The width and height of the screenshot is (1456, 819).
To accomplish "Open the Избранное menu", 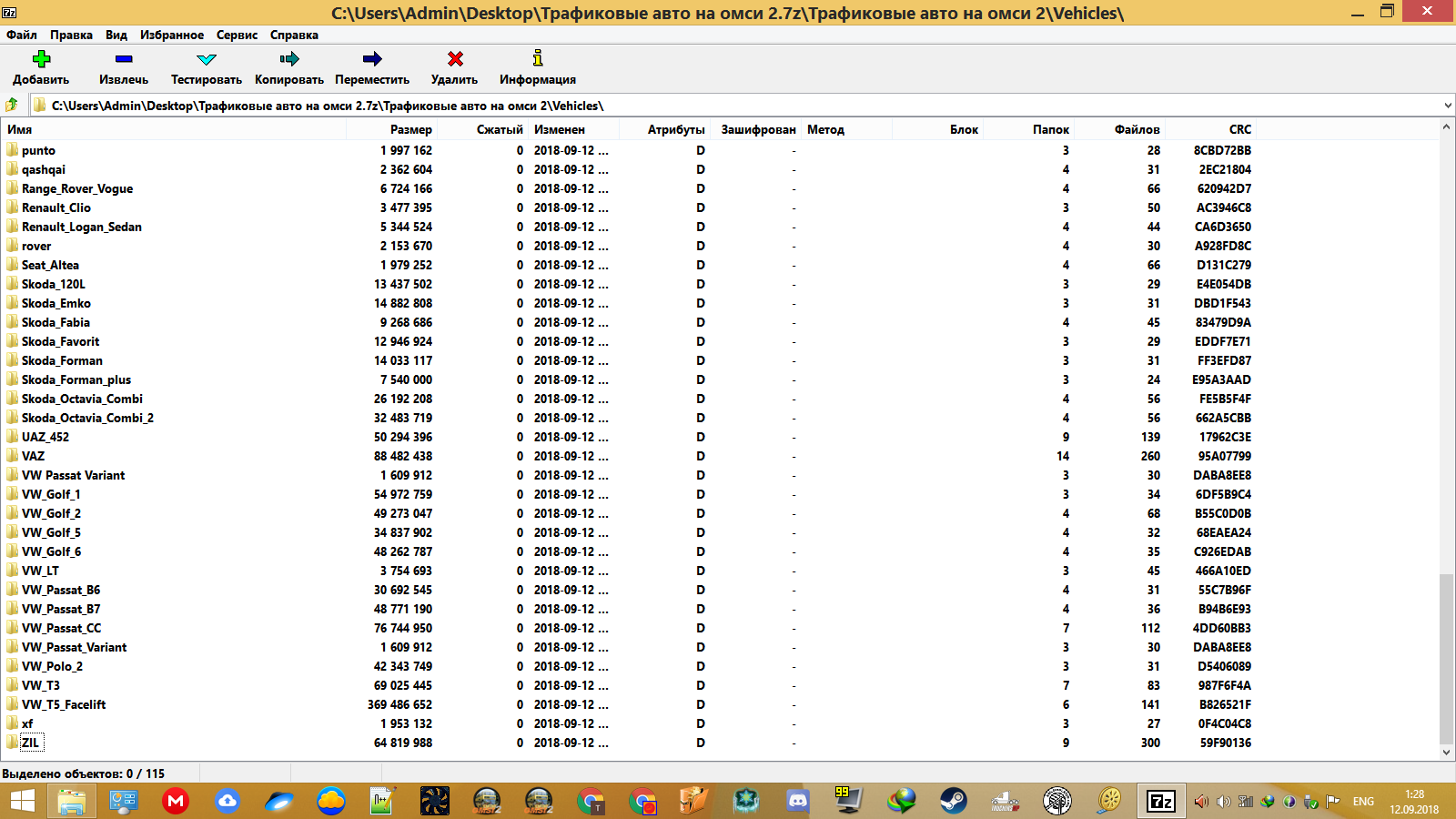I will pyautogui.click(x=172, y=35).
